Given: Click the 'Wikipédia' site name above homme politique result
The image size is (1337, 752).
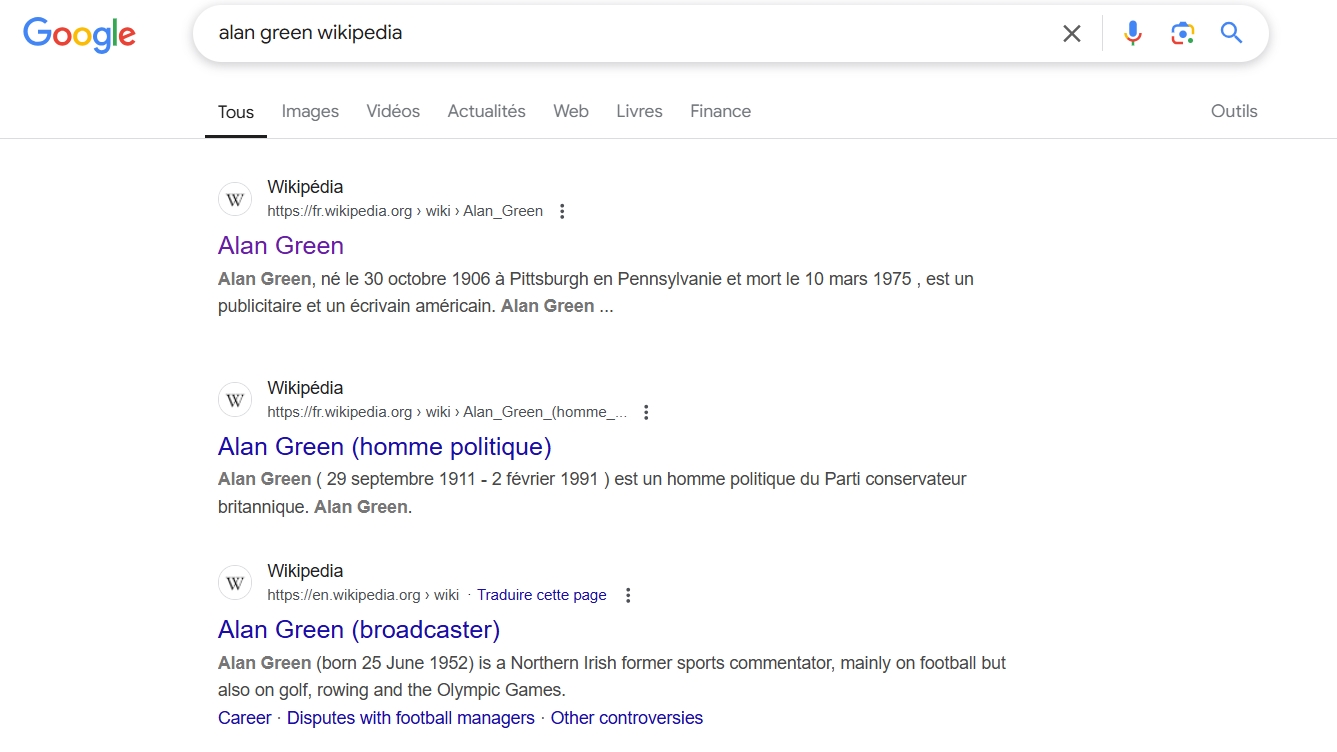Looking at the screenshot, I should [x=305, y=388].
